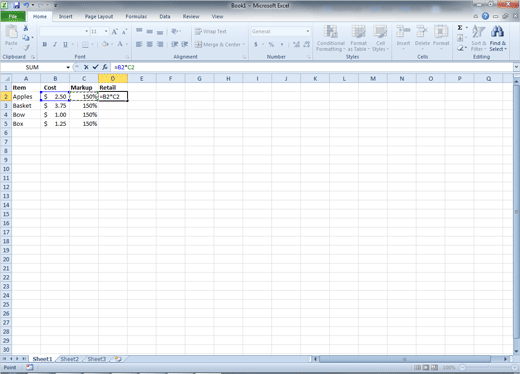Open the File menu button
Image resolution: width=520 pixels, height=374 pixels.
coord(13,16)
